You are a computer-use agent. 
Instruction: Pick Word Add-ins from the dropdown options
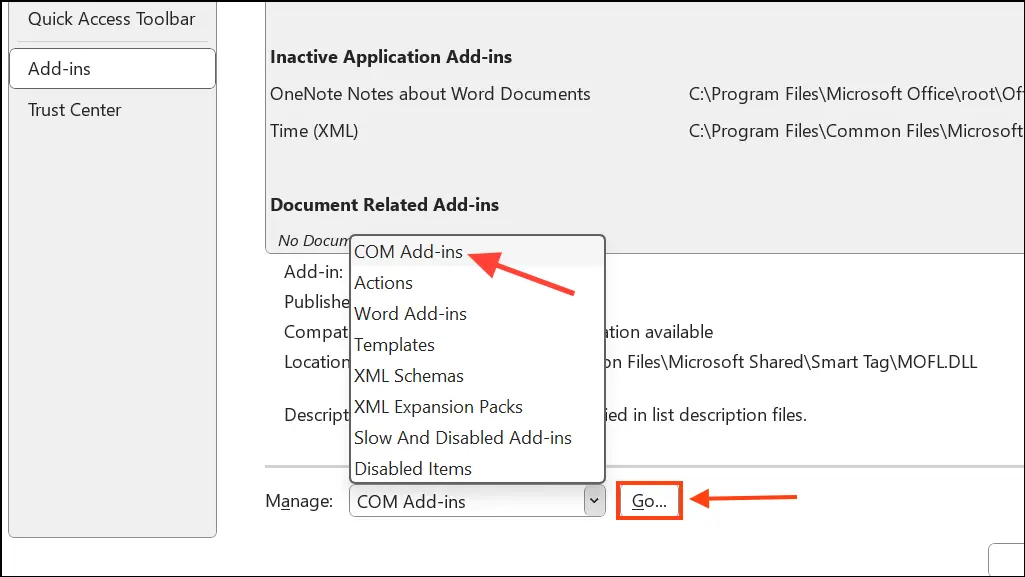pos(410,314)
